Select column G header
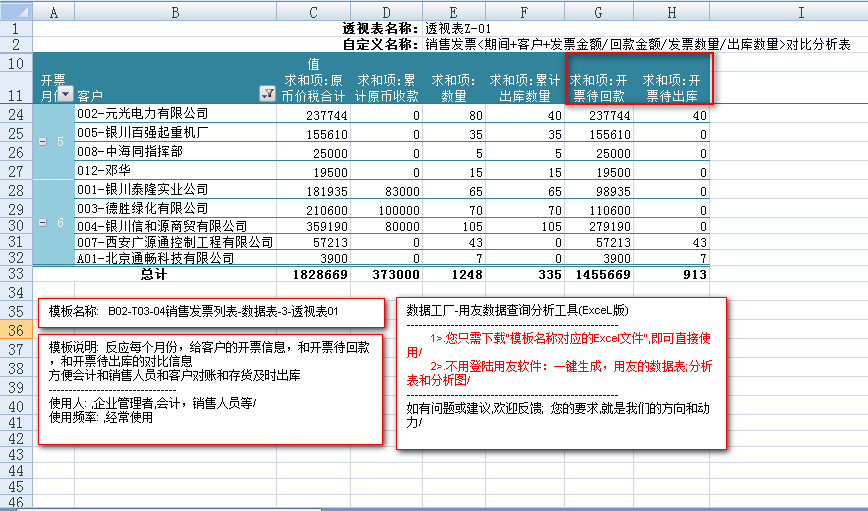Image resolution: width=868 pixels, height=511 pixels. [x=598, y=11]
